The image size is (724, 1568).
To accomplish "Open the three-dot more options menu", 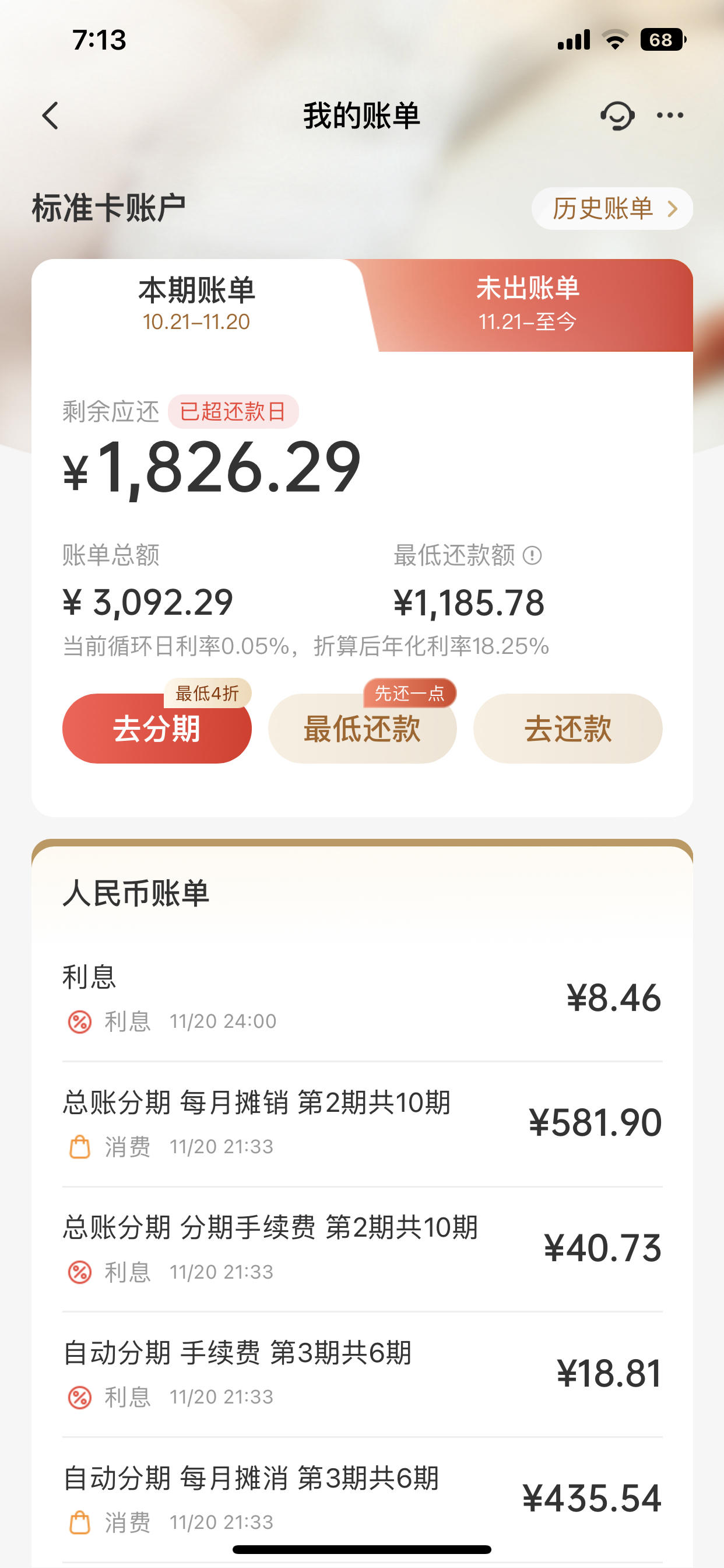I will point(670,115).
